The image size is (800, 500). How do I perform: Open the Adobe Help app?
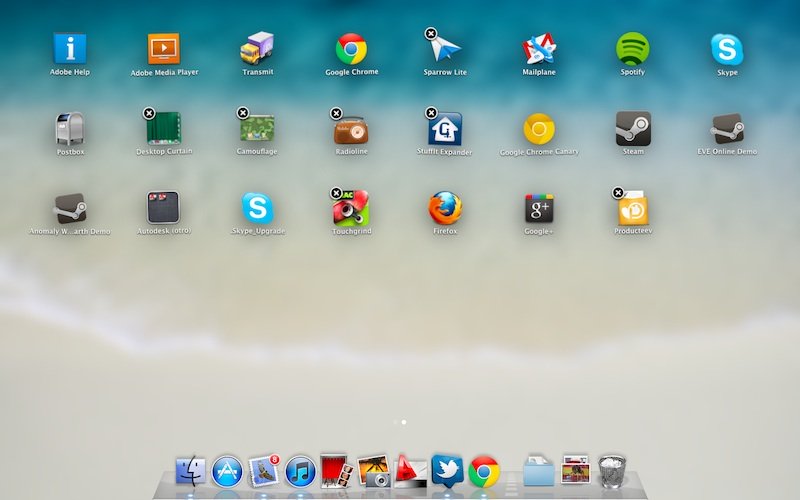(x=70, y=48)
